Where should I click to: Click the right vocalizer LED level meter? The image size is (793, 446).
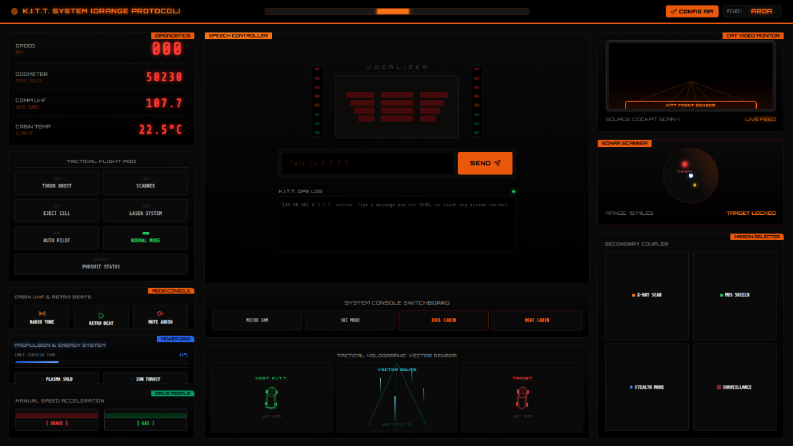[476, 101]
